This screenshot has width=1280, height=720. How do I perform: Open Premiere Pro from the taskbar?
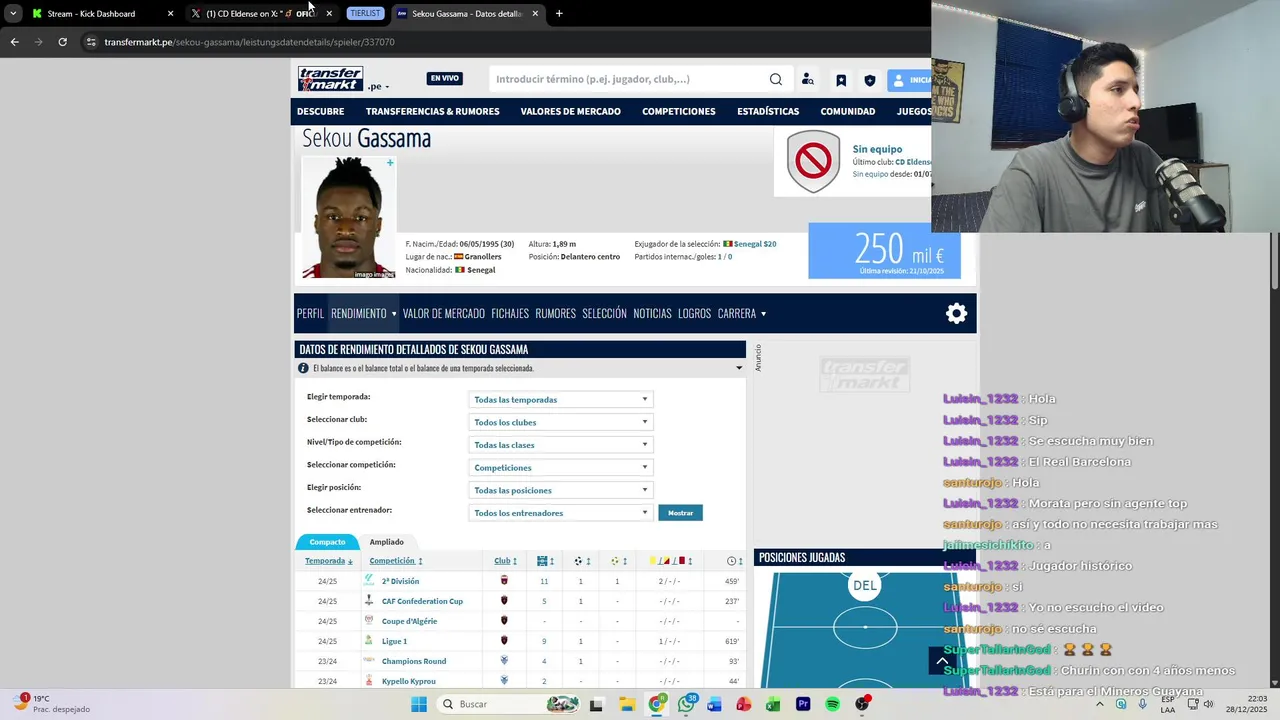pyautogui.click(x=803, y=704)
